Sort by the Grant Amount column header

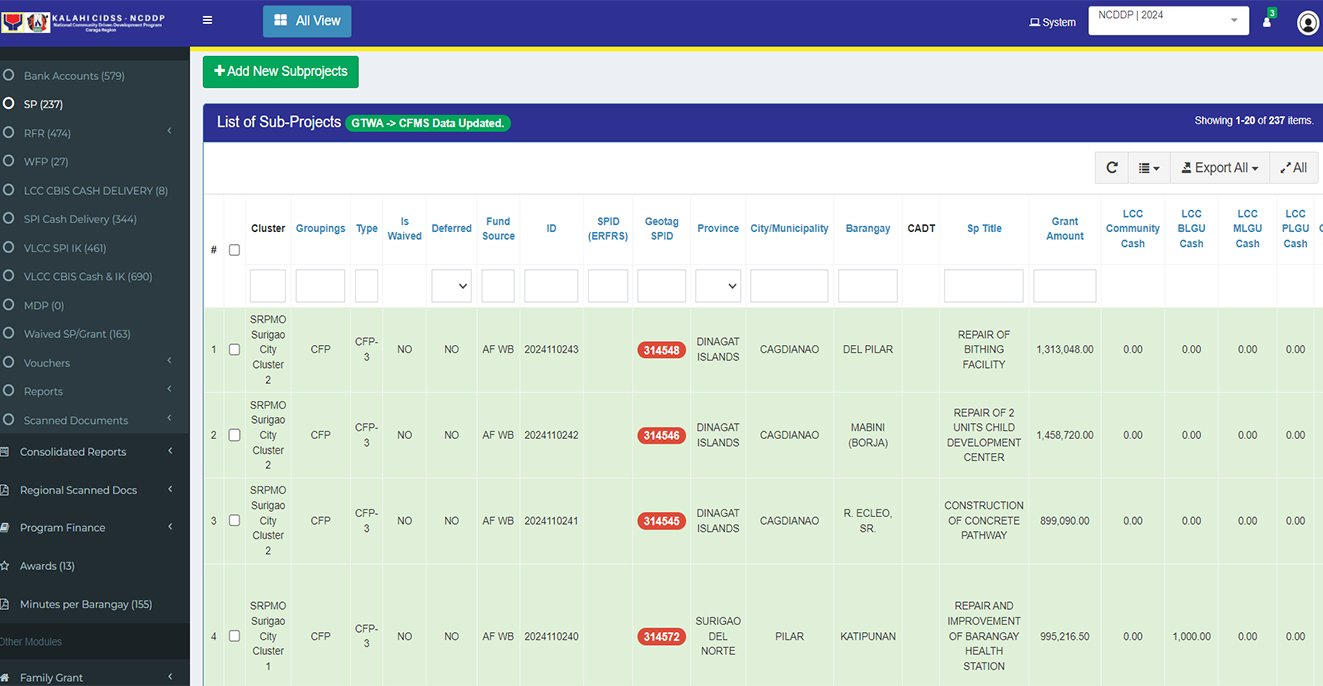pos(1064,228)
